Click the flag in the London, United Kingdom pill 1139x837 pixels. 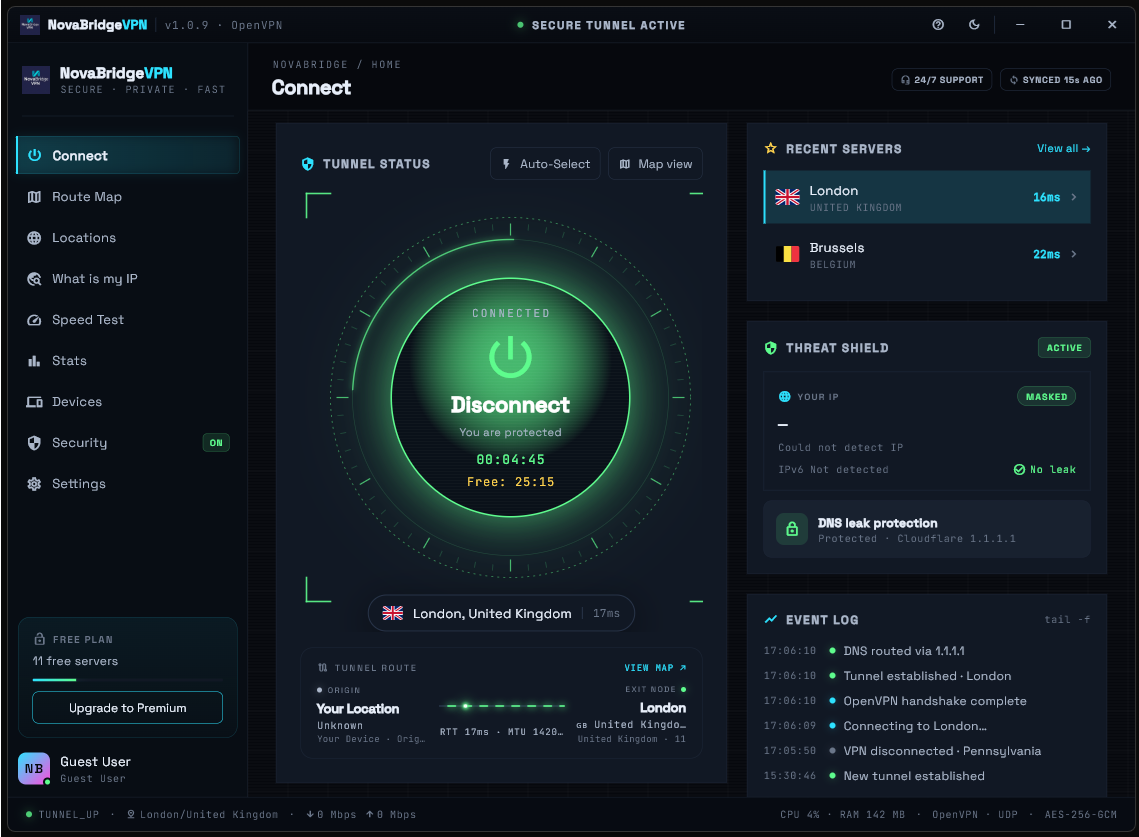tap(393, 613)
